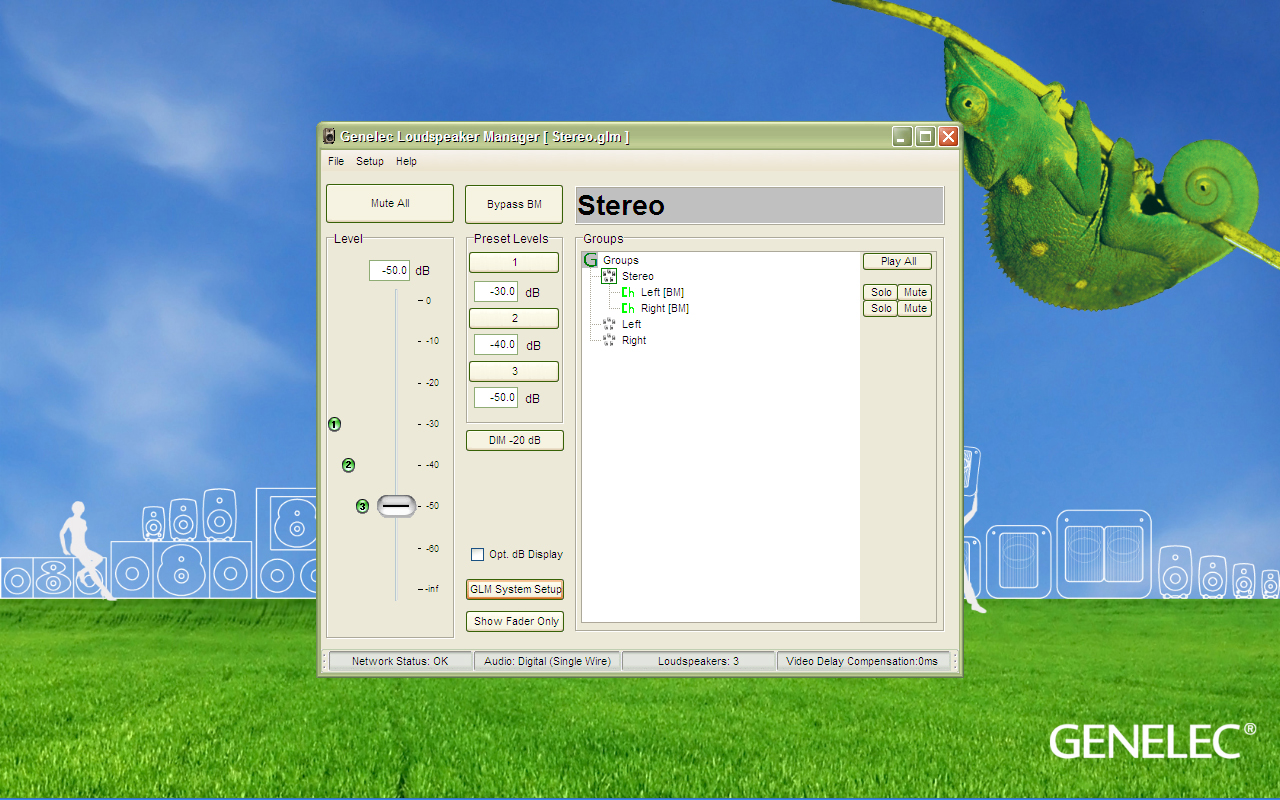Click green preset marker 2 on fader
1280x800 pixels.
[348, 465]
